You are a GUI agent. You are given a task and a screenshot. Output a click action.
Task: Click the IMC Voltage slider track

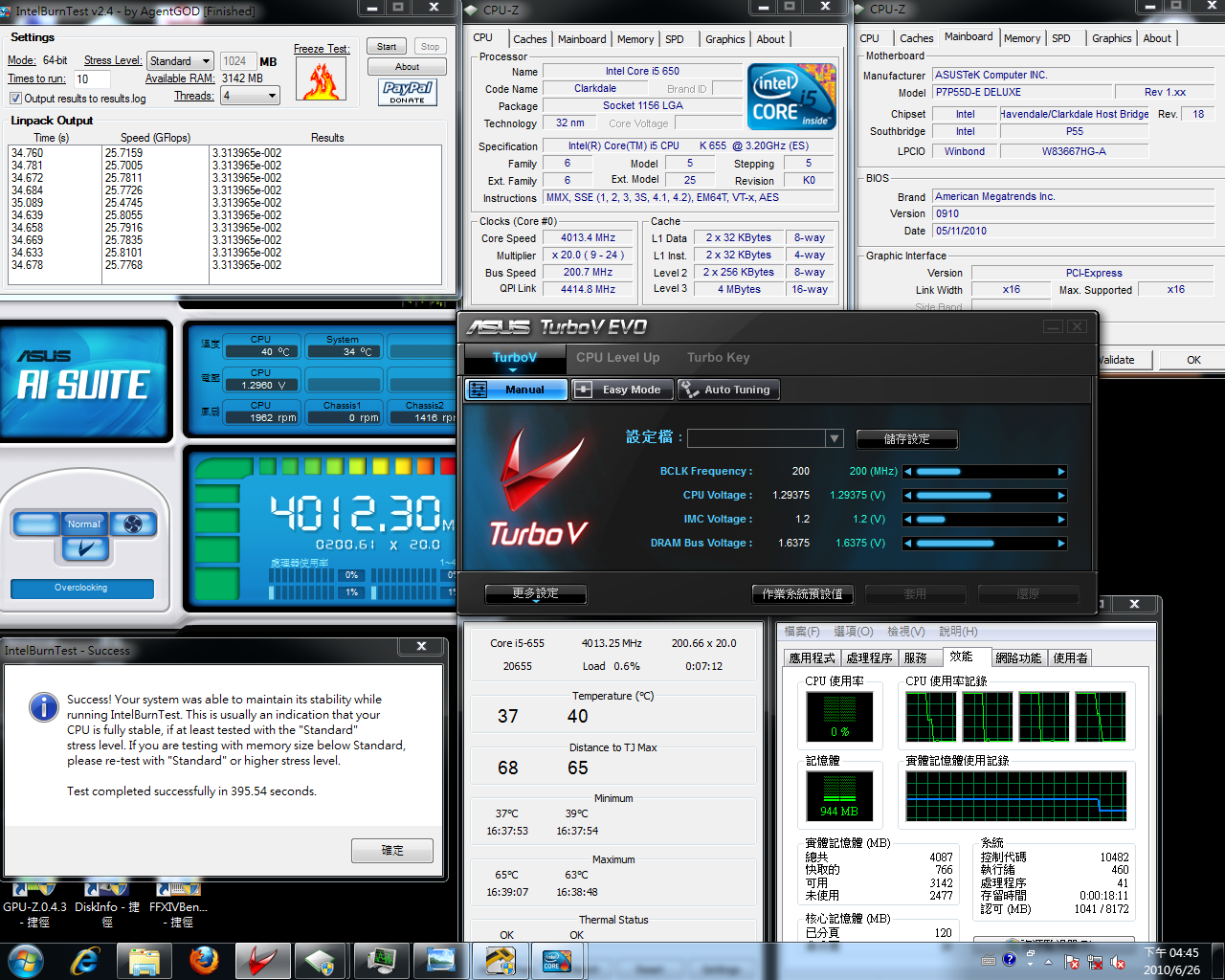(x=985, y=520)
